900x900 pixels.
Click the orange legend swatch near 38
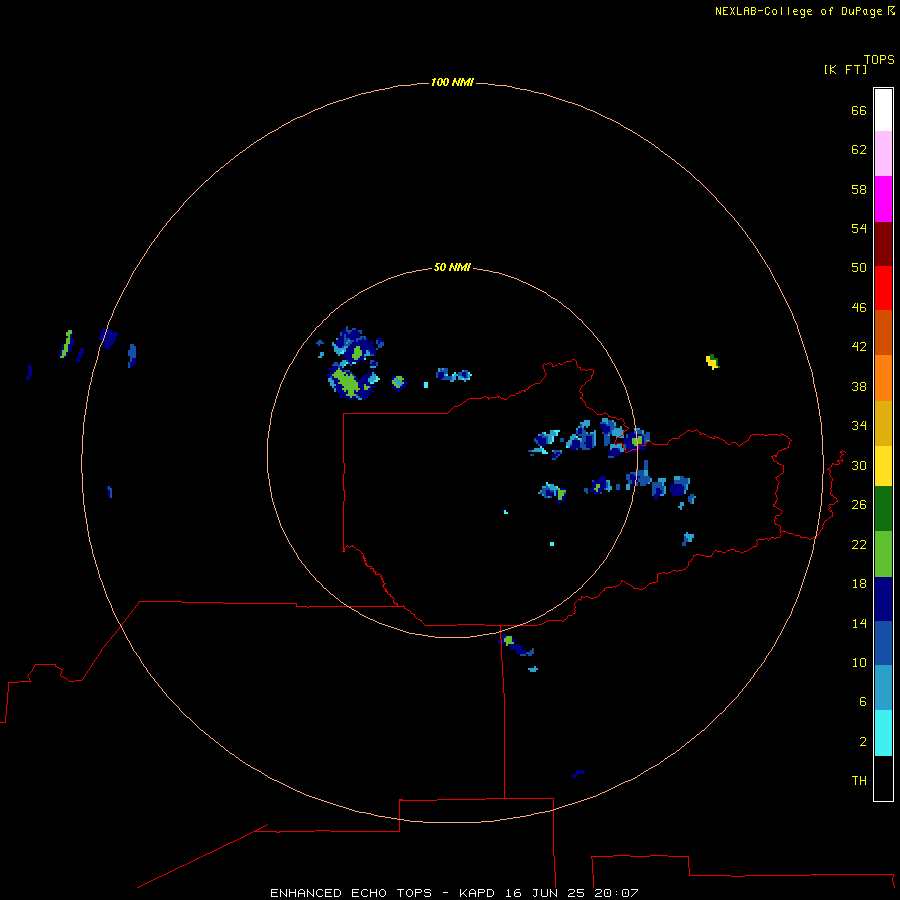[x=883, y=378]
